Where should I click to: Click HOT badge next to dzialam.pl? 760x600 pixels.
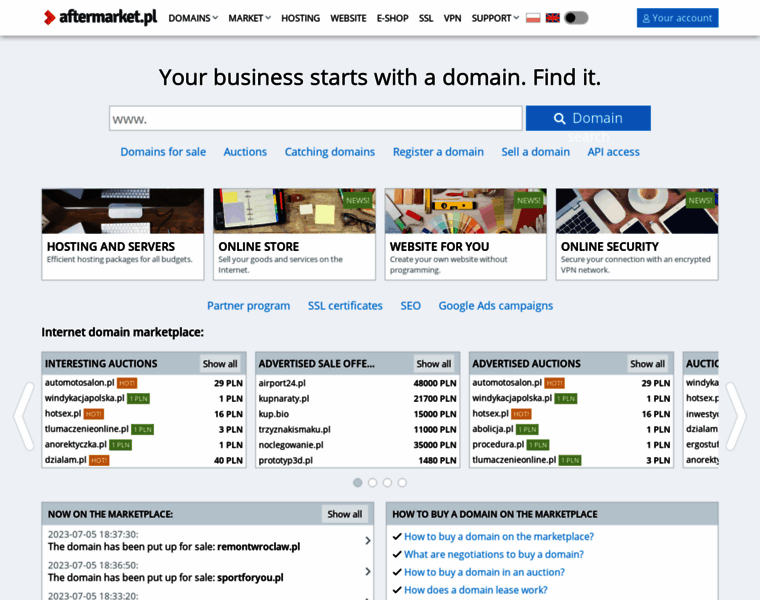(x=99, y=460)
